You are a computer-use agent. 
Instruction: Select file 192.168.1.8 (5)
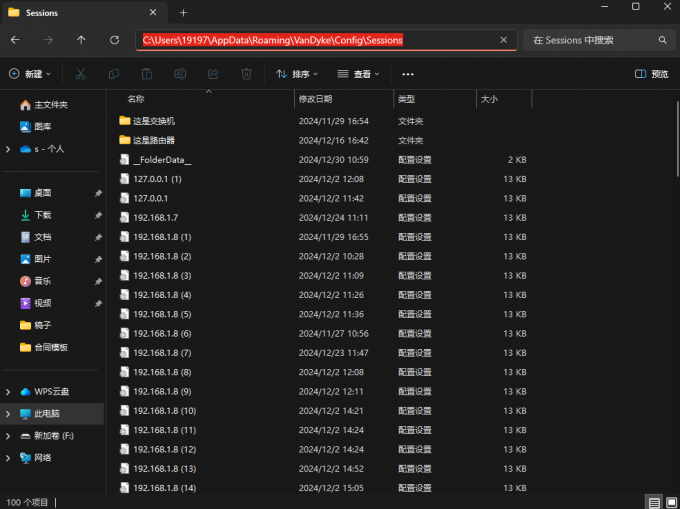pyautogui.click(x=162, y=314)
